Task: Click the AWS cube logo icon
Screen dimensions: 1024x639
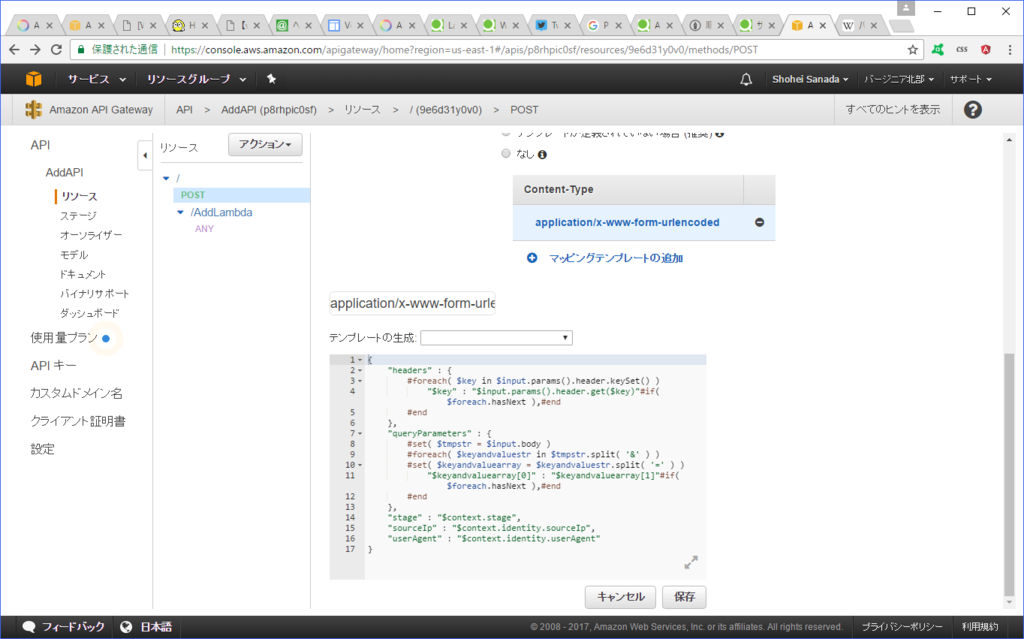Action: [33, 79]
